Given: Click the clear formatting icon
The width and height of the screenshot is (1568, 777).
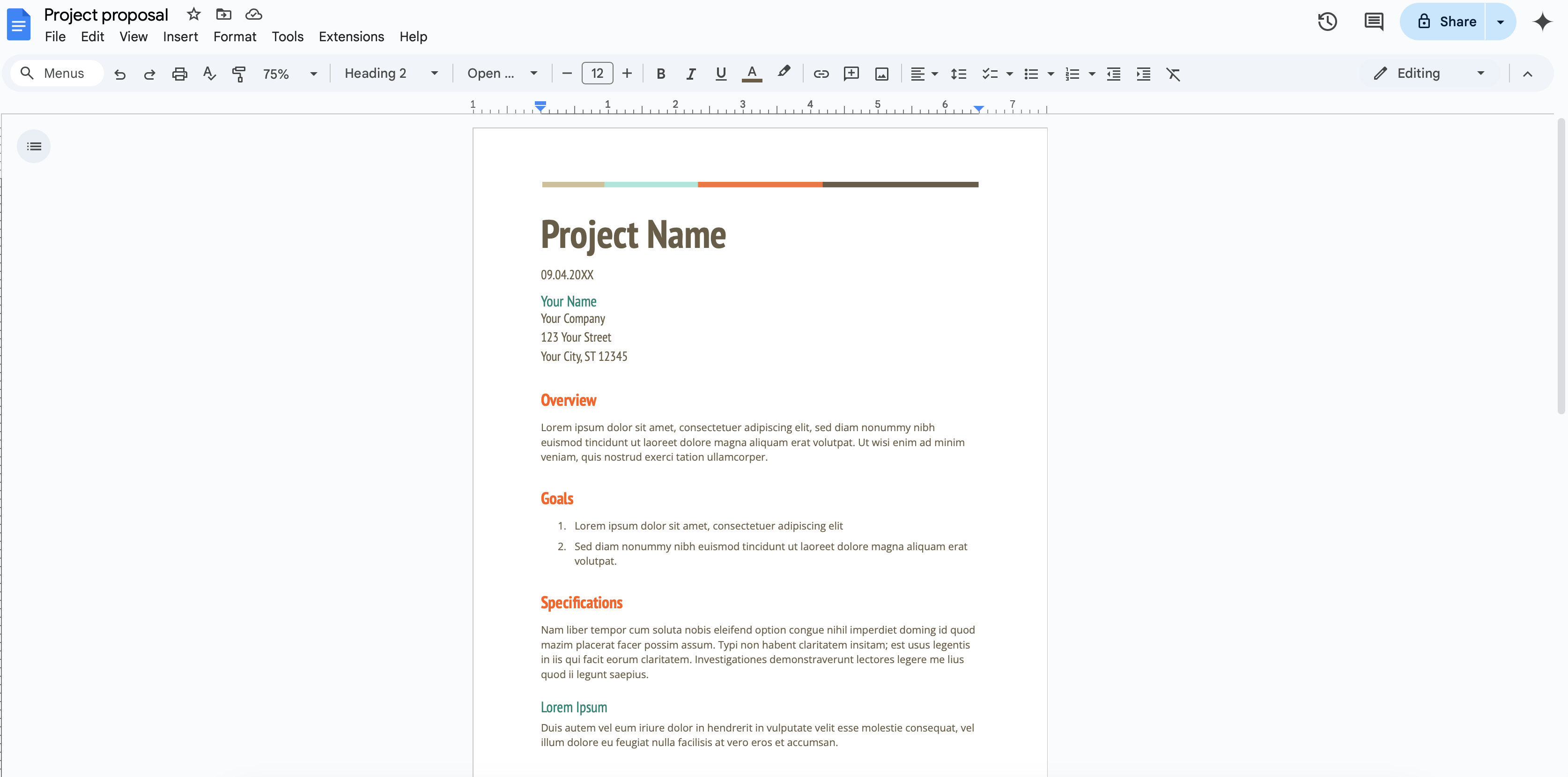Looking at the screenshot, I should tap(1173, 74).
